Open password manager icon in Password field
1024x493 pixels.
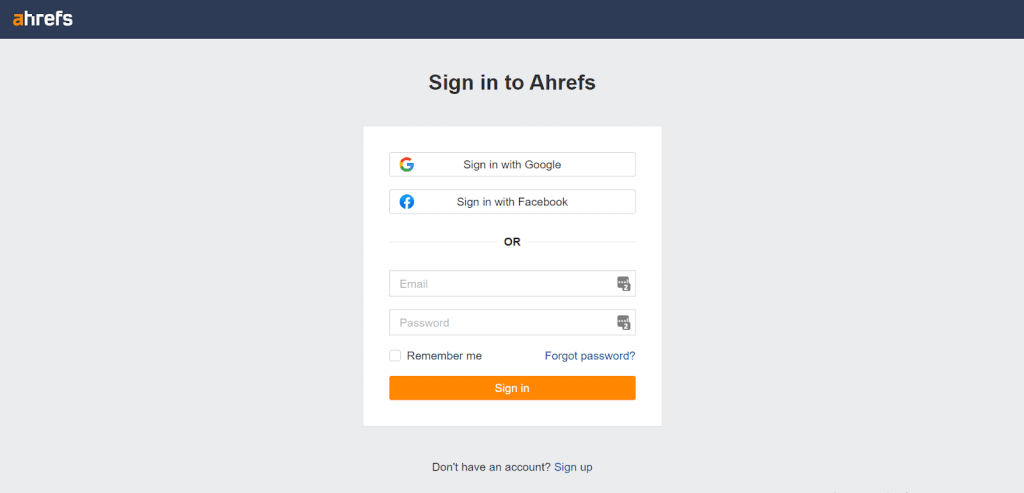point(624,322)
